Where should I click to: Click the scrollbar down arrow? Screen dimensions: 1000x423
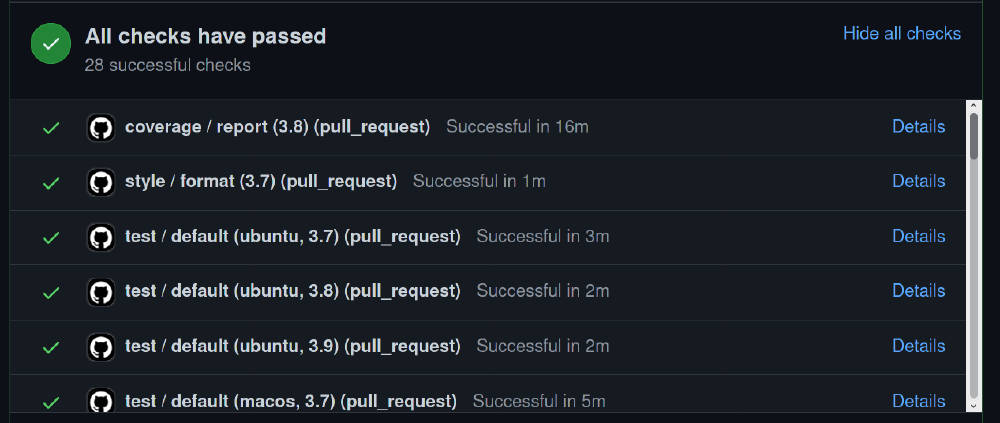coord(973,406)
